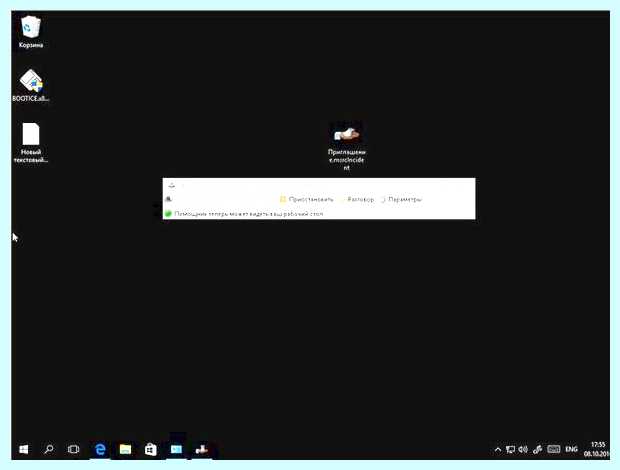Image resolution: width=620 pixels, height=470 pixels.
Task: Open Microsoft Store from taskbar
Action: click(x=151, y=449)
